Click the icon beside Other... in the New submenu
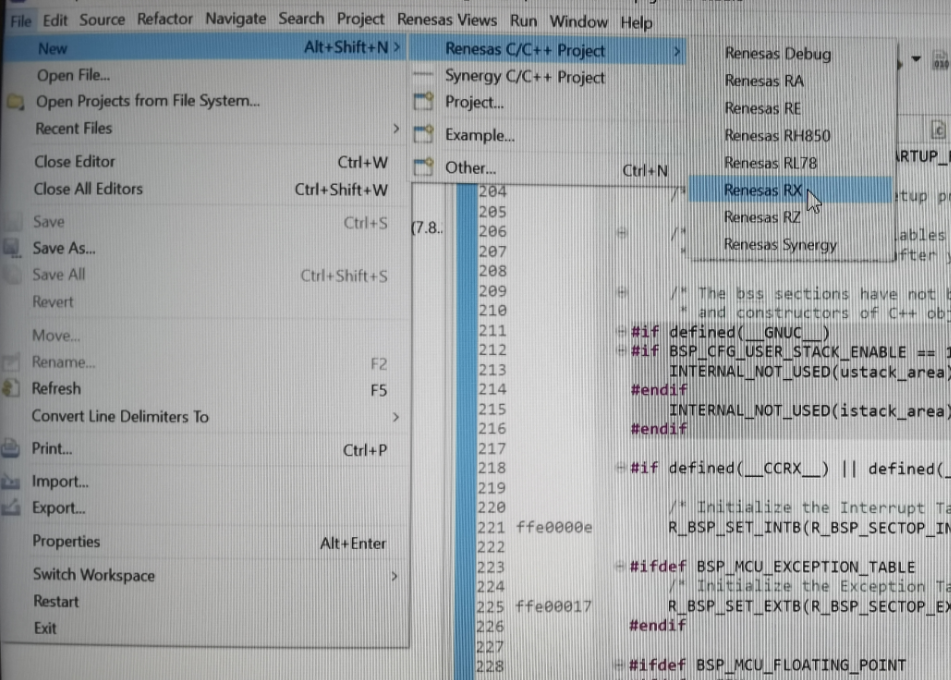The image size is (951, 680). click(425, 167)
